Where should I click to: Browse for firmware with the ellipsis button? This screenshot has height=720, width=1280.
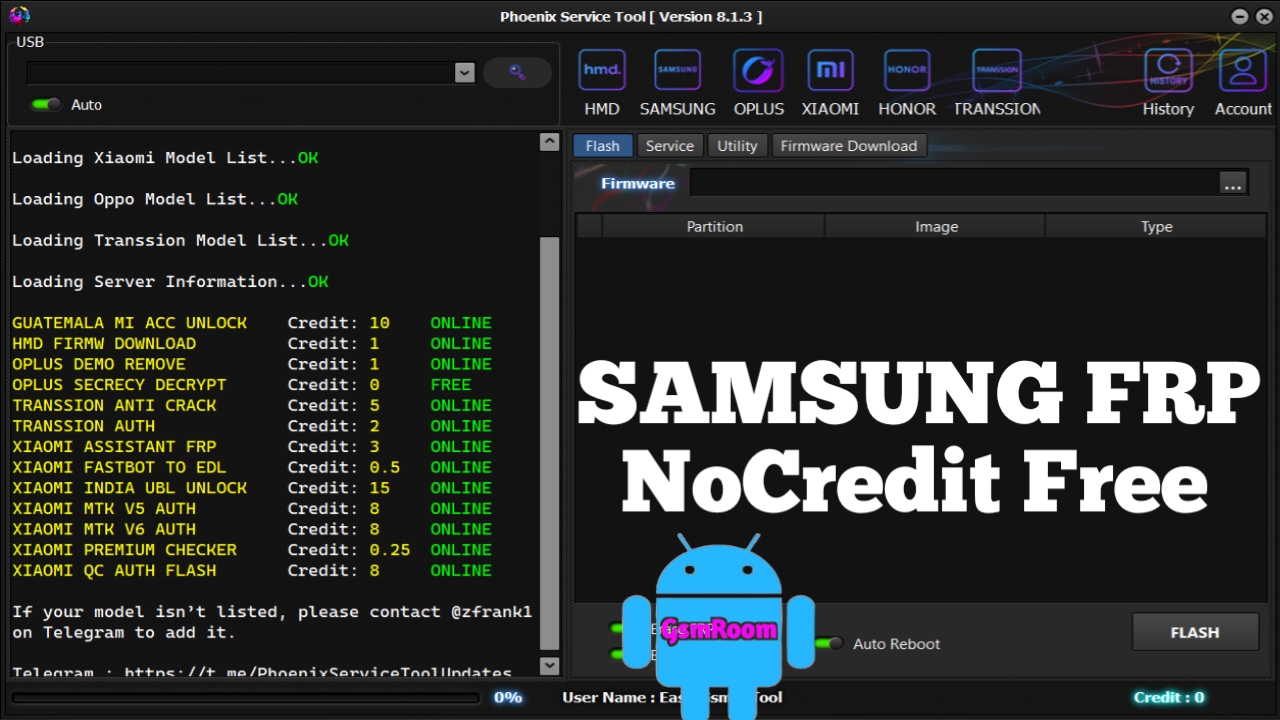(x=1232, y=183)
